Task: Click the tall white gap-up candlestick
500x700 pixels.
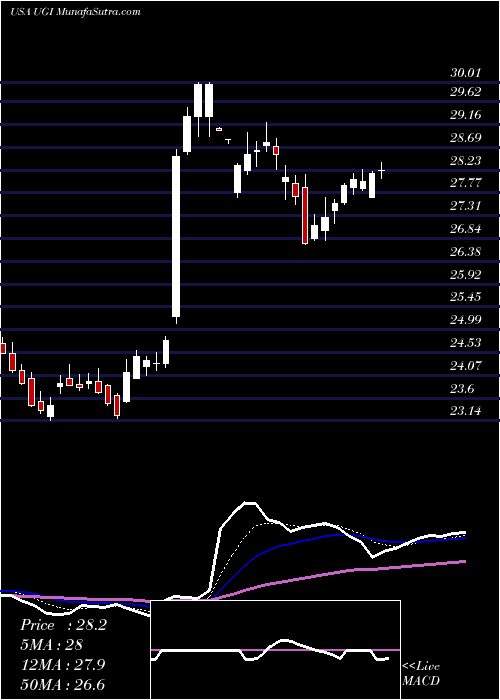Action: coord(176,237)
